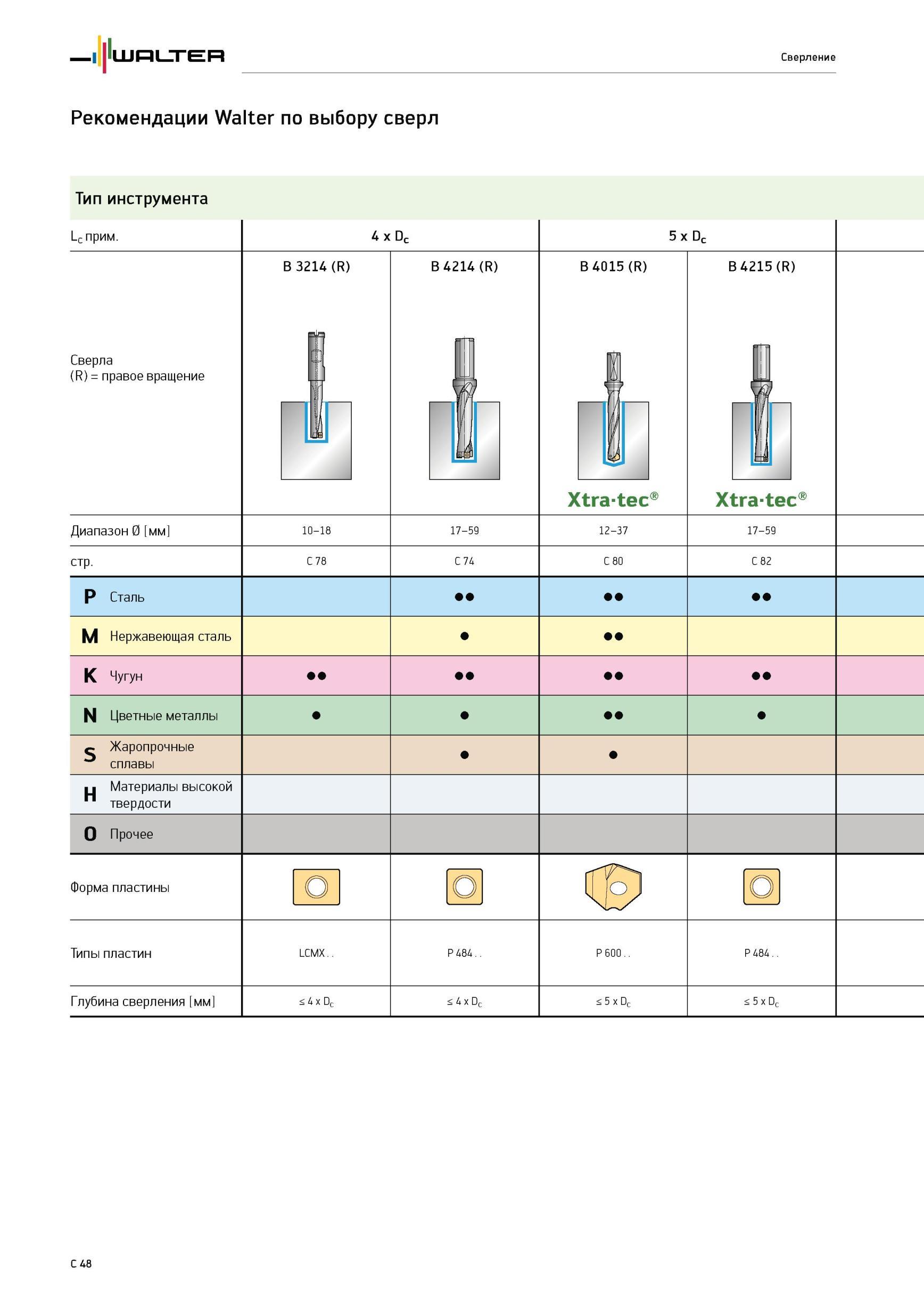Select the B 3214 (R) drill illustration
The image size is (924, 1307).
tap(316, 405)
